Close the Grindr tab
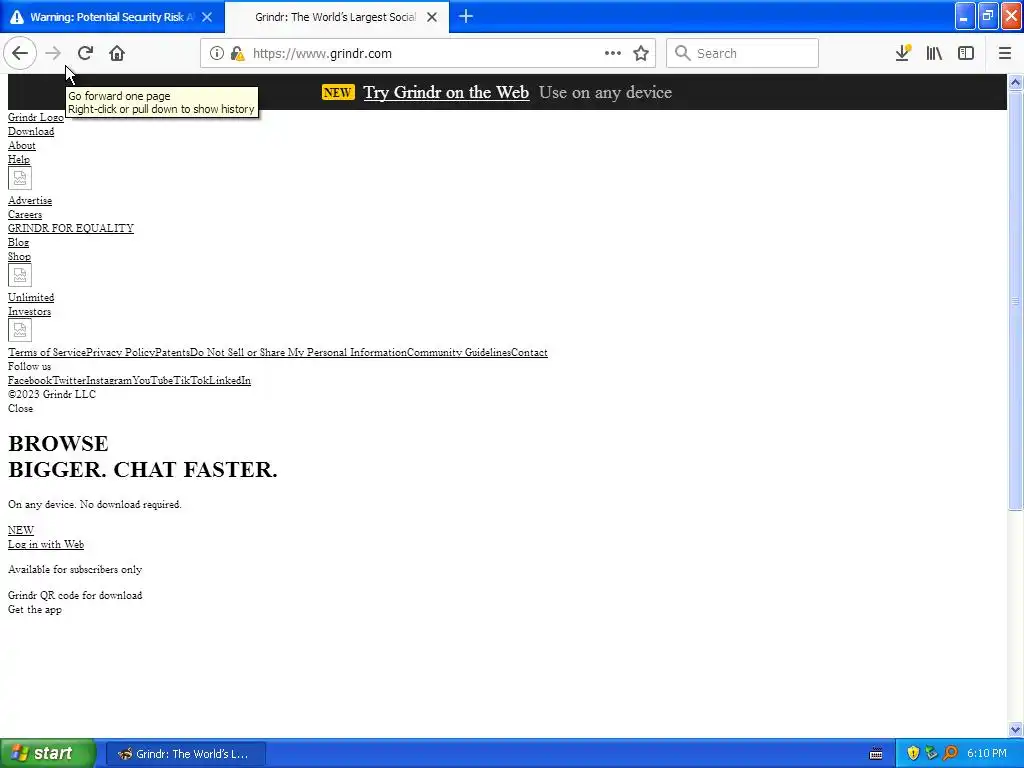Image resolution: width=1024 pixels, height=768 pixels. (432, 17)
